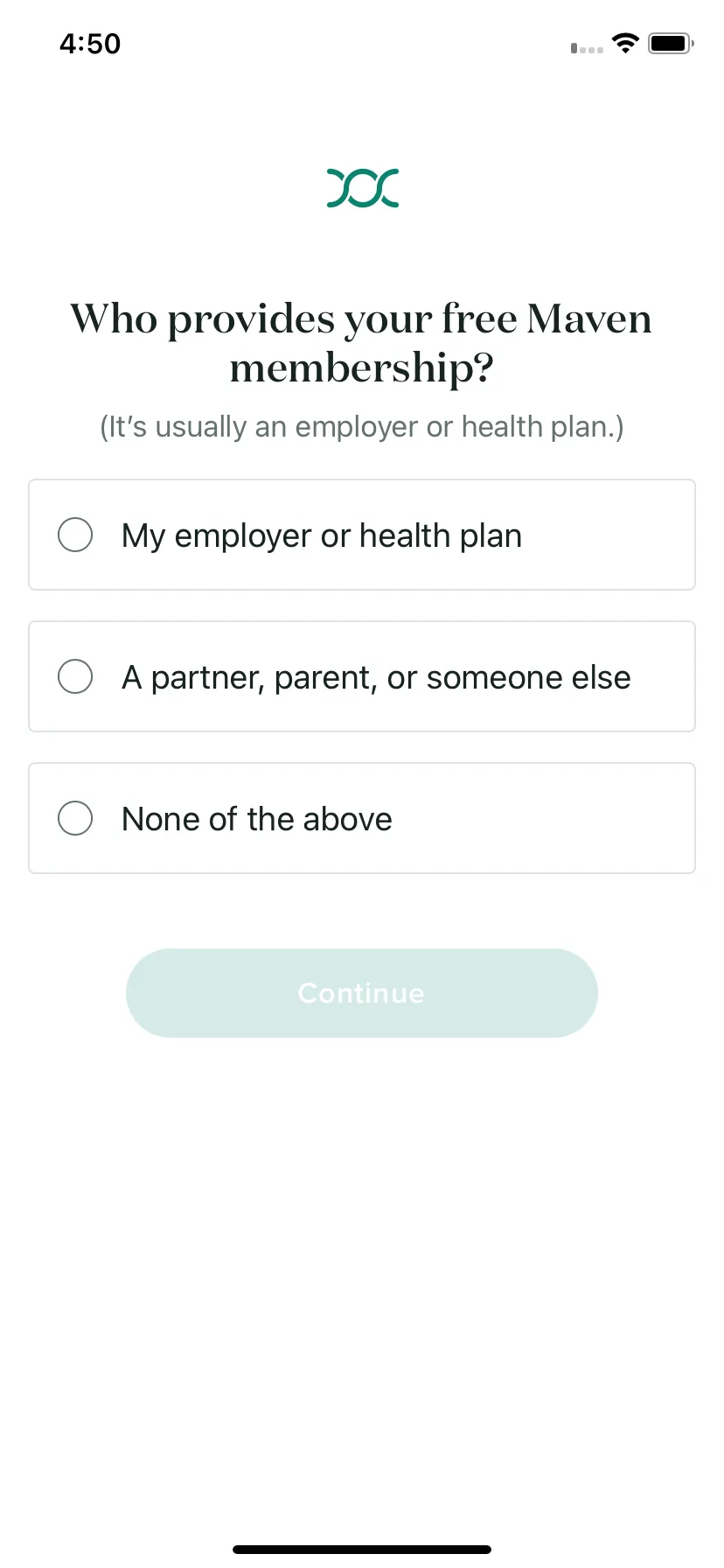Tap the Wi-Fi status icon
Viewport: 724px width, 1568px height.
(x=625, y=43)
